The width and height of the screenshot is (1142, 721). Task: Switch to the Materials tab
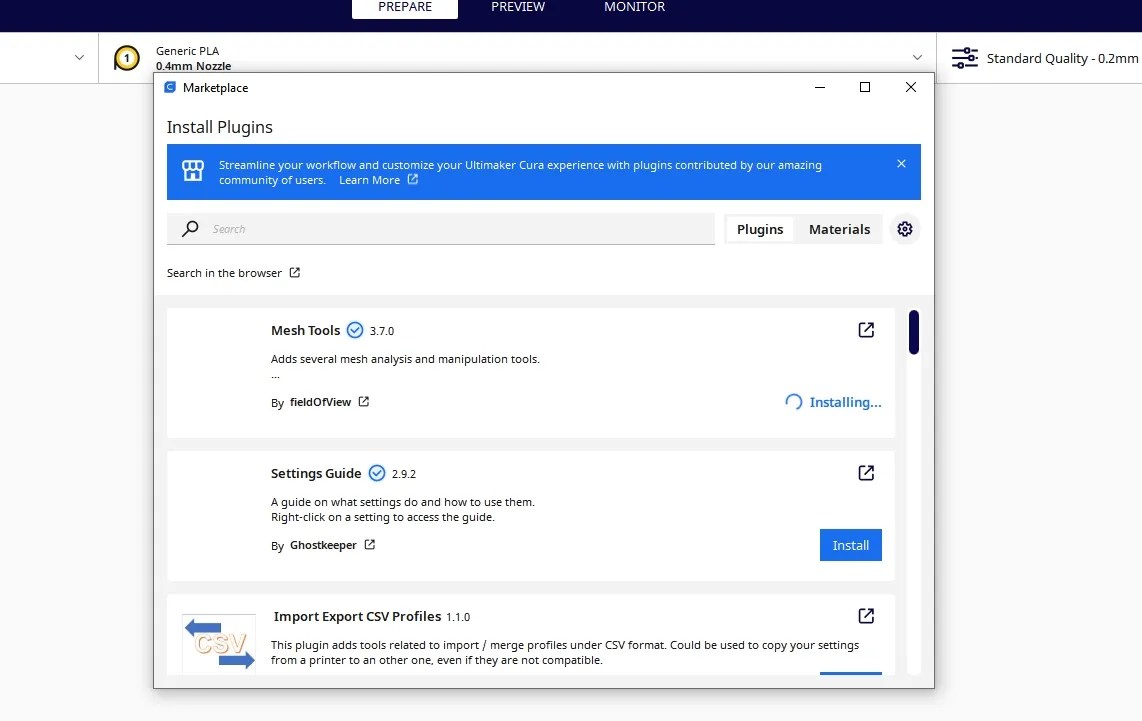[x=839, y=229]
